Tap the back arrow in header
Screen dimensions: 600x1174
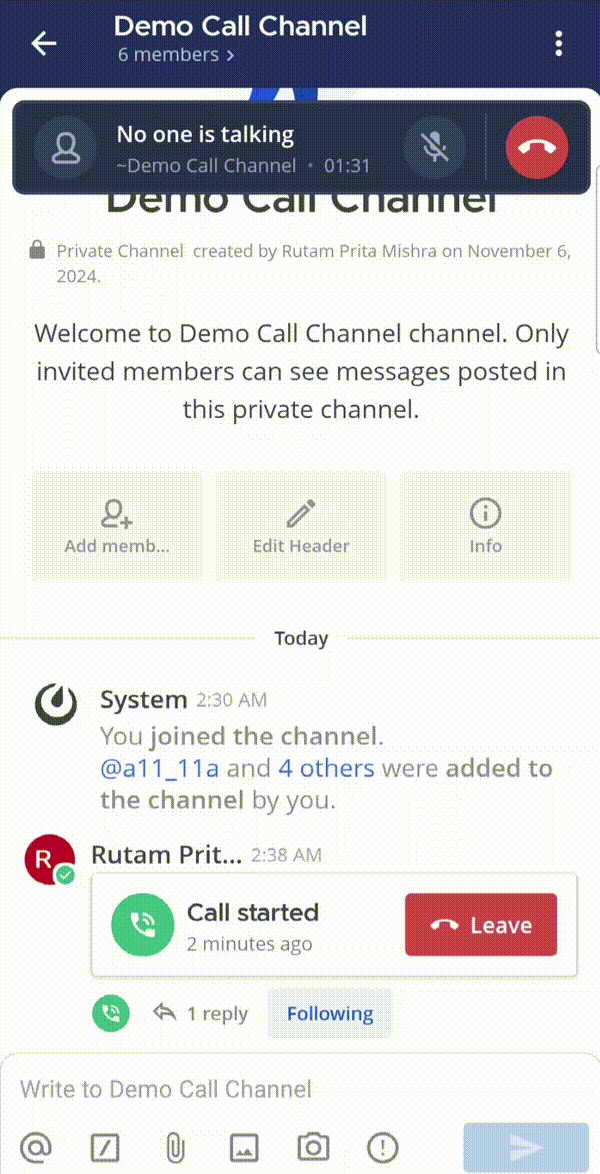(44, 43)
